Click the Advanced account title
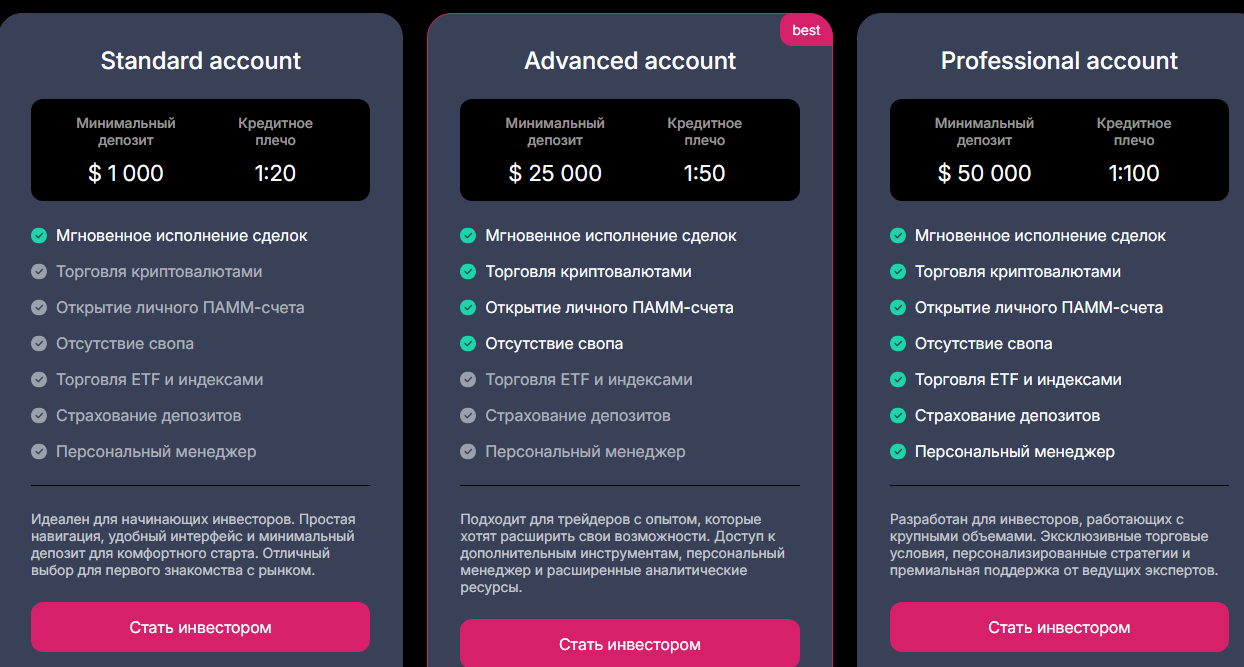 [630, 61]
